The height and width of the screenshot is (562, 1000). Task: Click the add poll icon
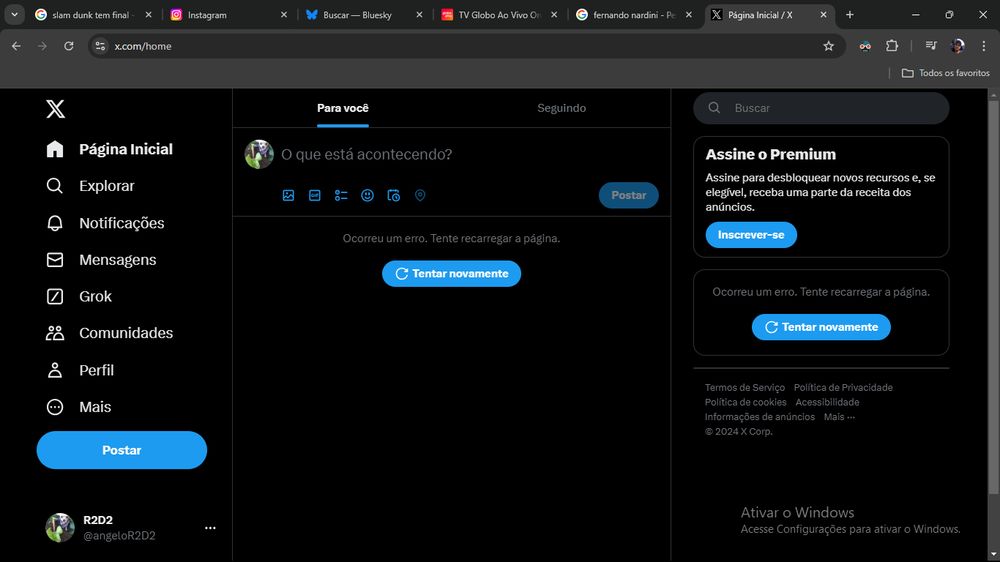click(341, 195)
